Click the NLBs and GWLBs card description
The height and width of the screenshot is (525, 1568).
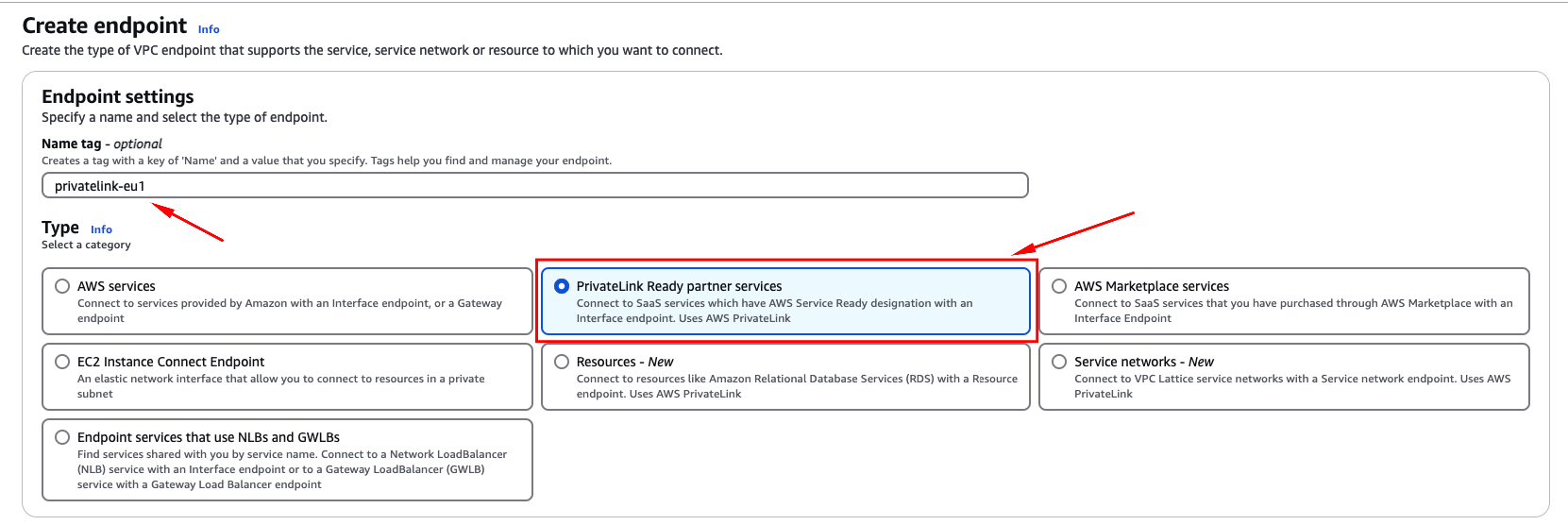point(292,469)
